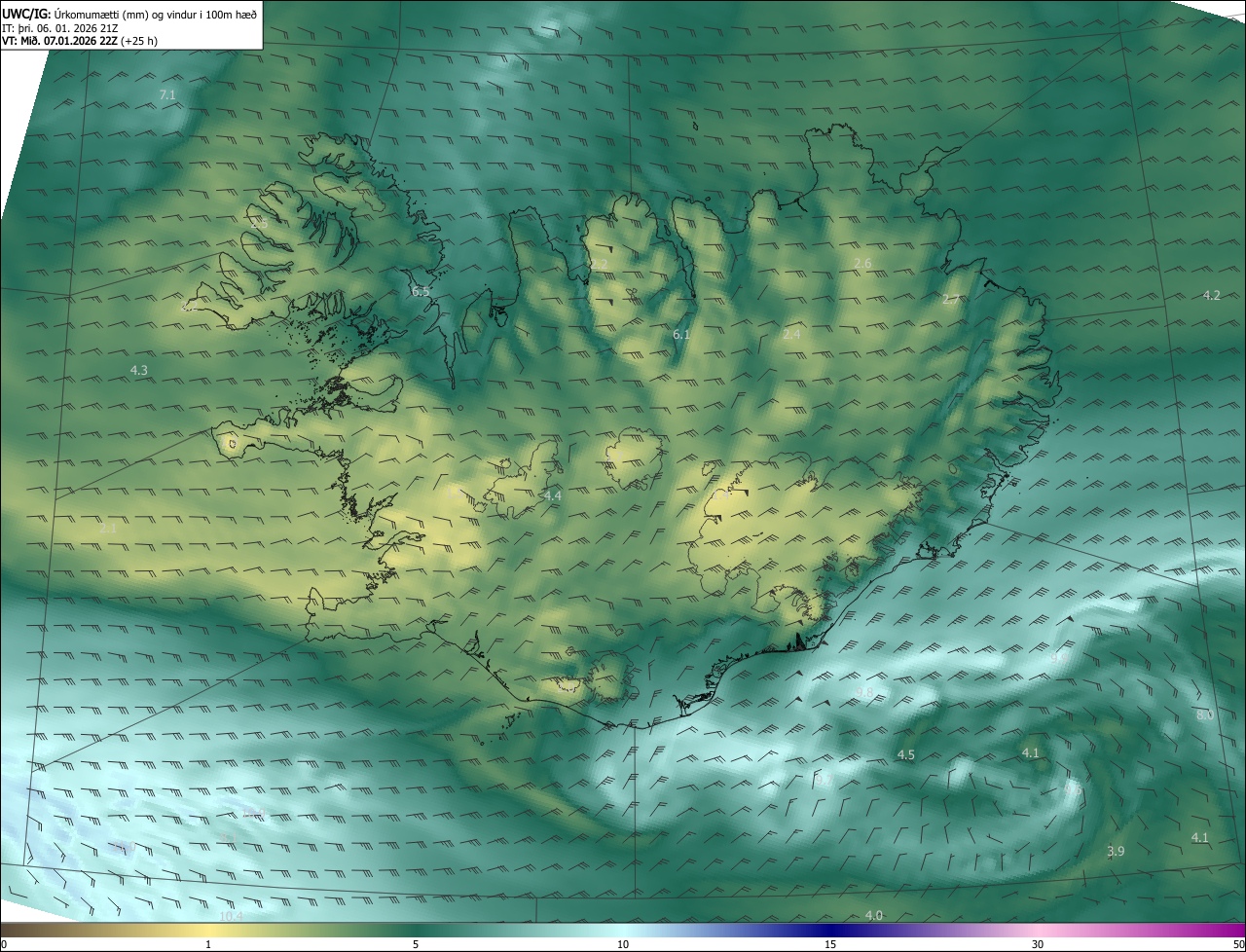Viewport: 1246px width, 952px height.
Task: Click the 10.4 value label on the map
Action: click(232, 916)
